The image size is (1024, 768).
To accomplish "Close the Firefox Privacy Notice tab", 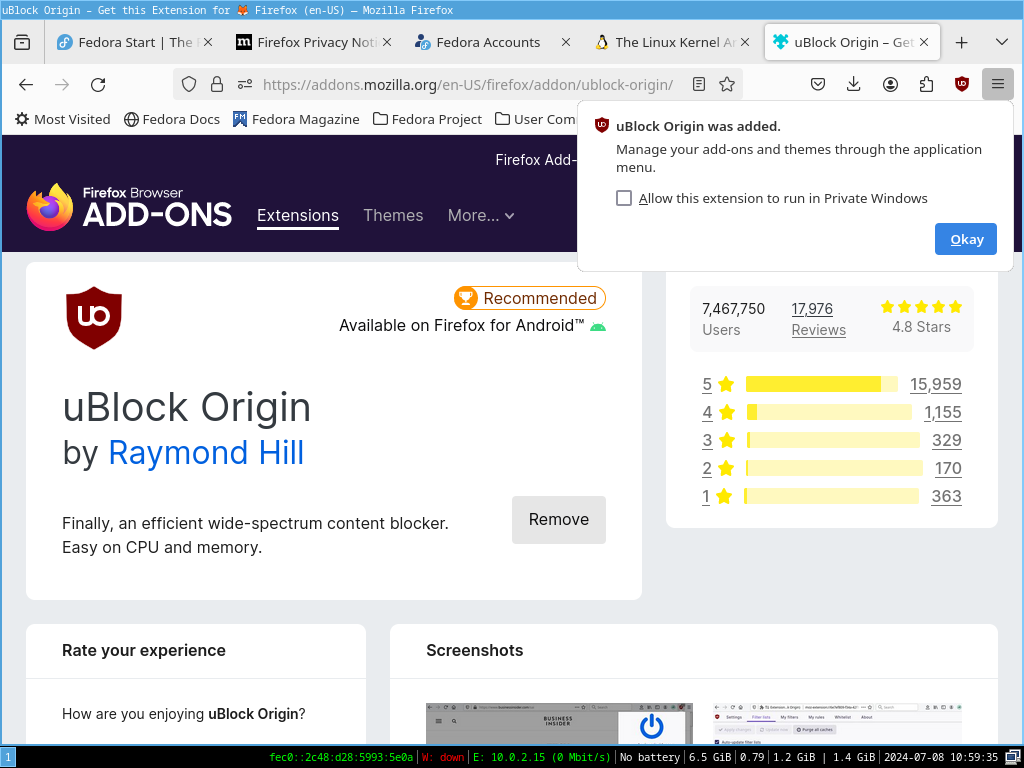I will click(387, 42).
